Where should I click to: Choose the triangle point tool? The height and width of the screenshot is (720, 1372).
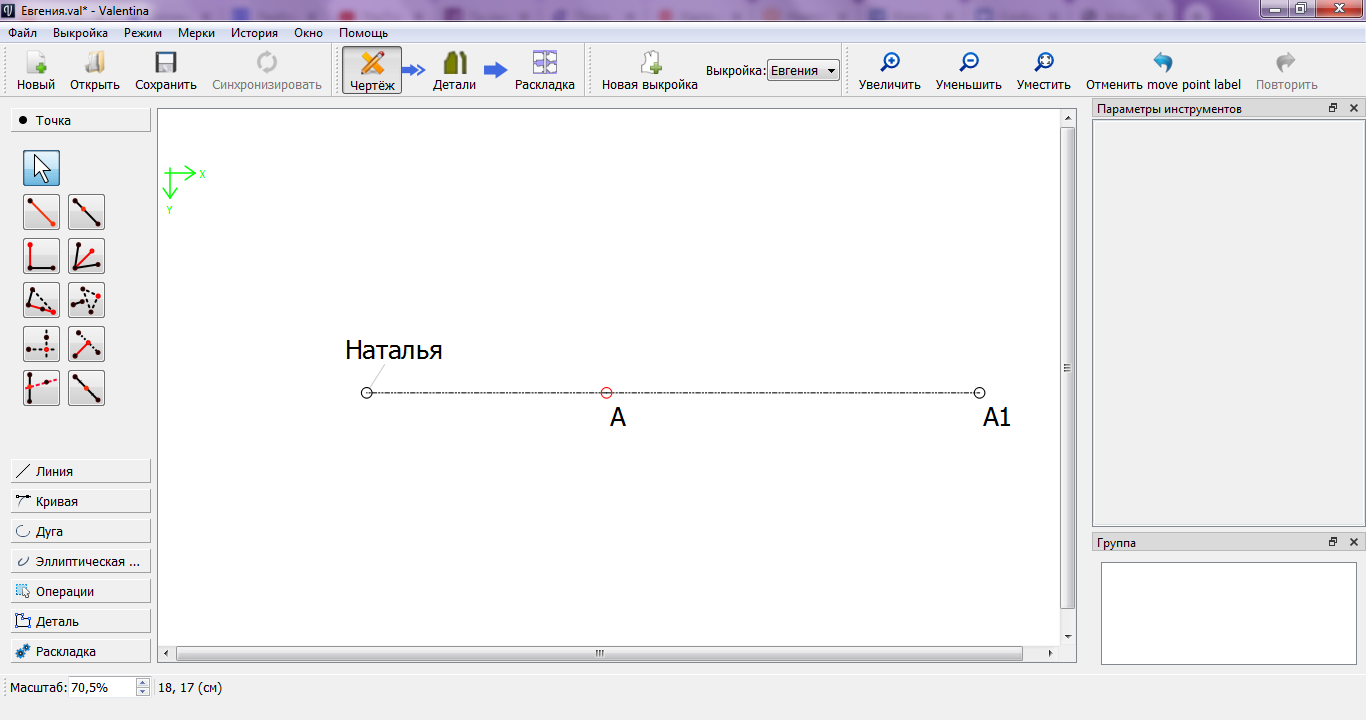click(86, 300)
